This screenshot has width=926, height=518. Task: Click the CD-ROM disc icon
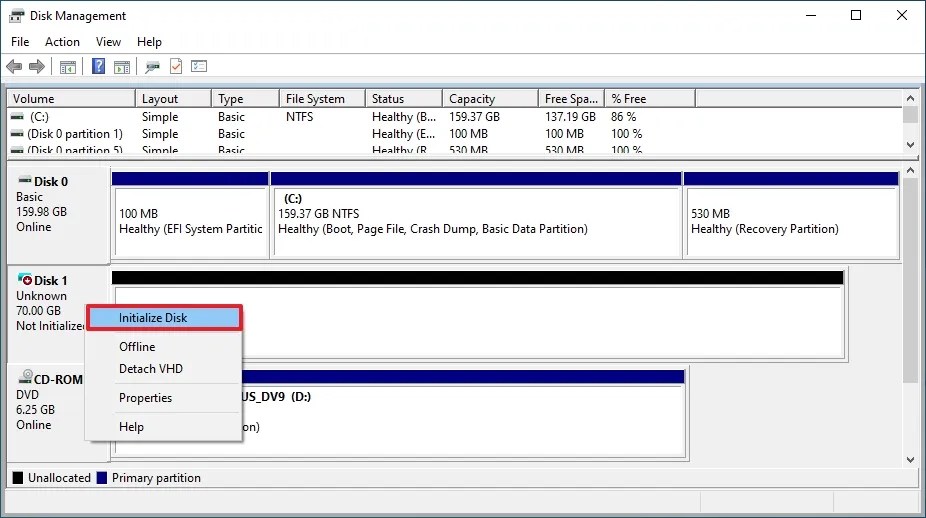point(25,377)
